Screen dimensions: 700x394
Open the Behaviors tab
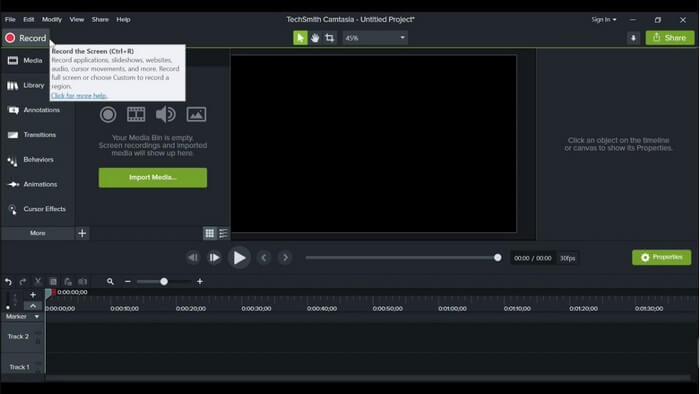click(31, 159)
